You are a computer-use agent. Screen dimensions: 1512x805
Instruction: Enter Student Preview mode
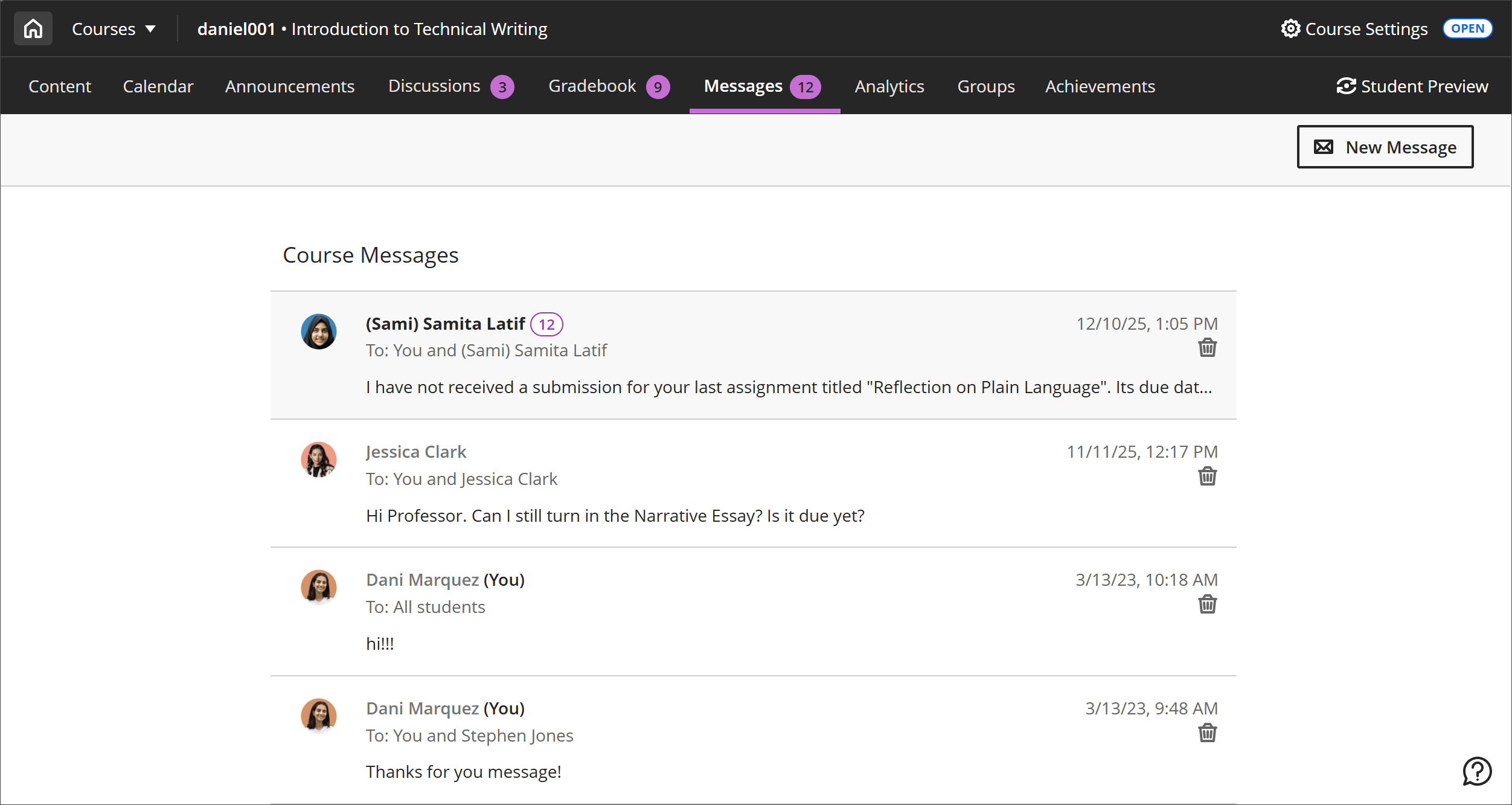pos(1413,86)
